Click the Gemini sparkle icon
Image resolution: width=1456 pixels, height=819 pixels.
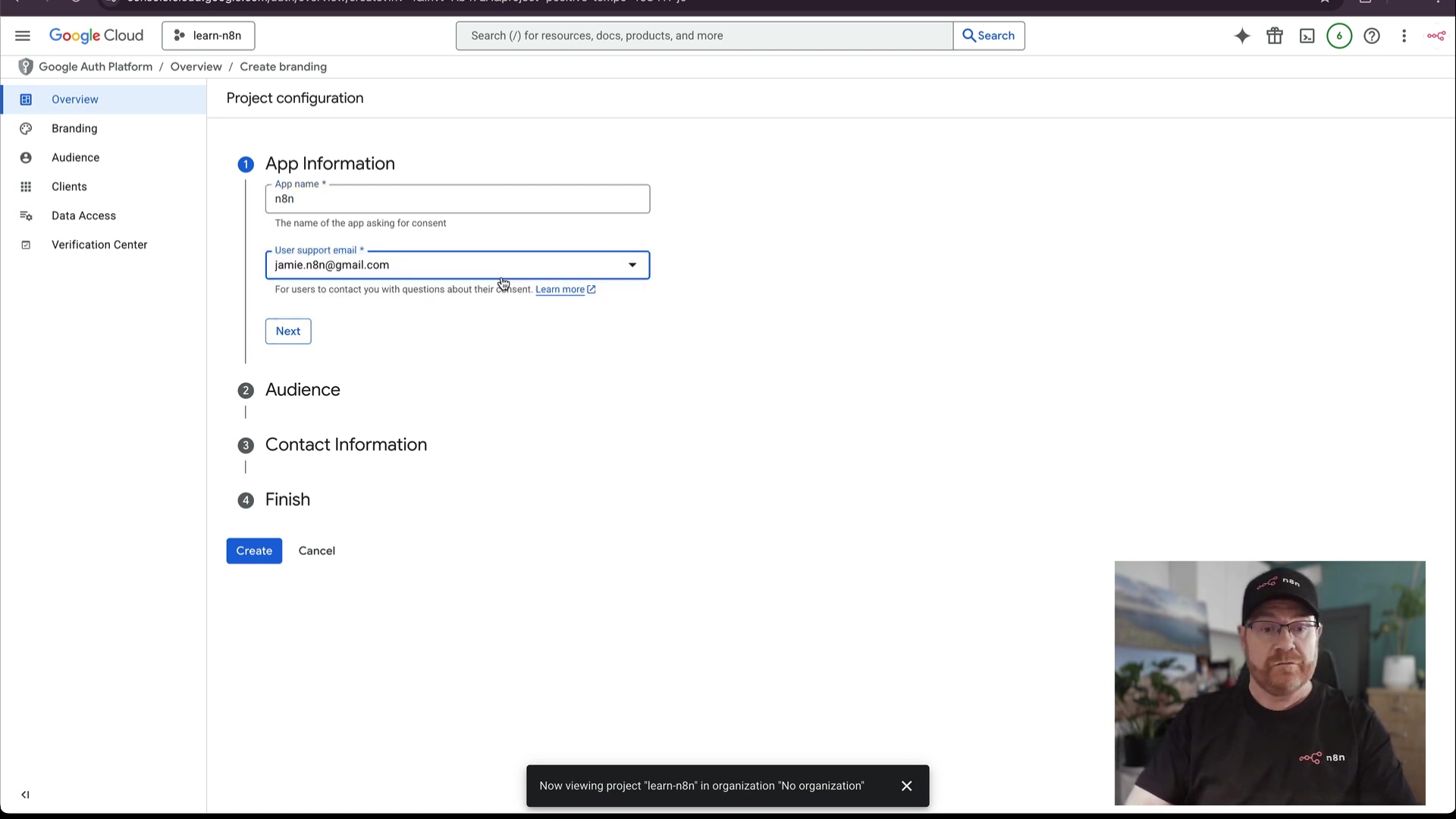[x=1242, y=36]
